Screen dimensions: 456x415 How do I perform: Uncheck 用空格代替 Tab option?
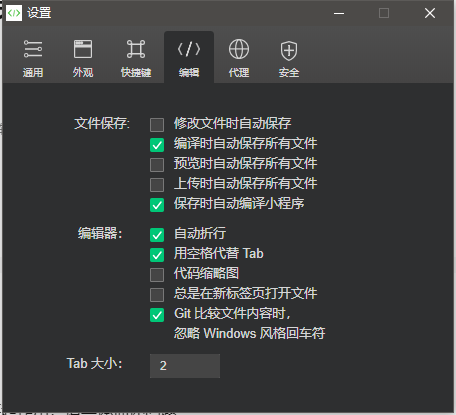coord(157,255)
